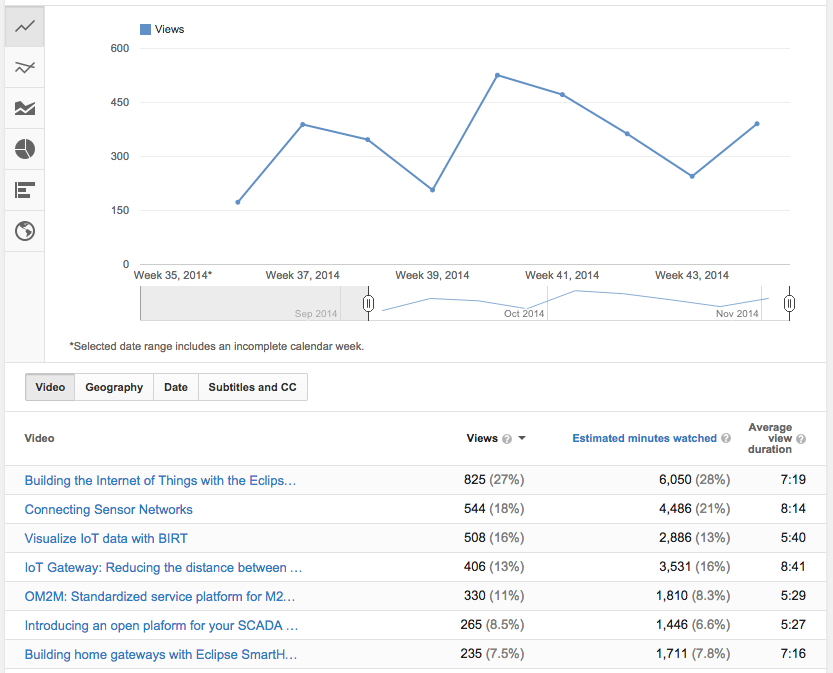This screenshot has height=673, width=833.
Task: Click the 235 (7.5%) views cell
Action: click(492, 653)
